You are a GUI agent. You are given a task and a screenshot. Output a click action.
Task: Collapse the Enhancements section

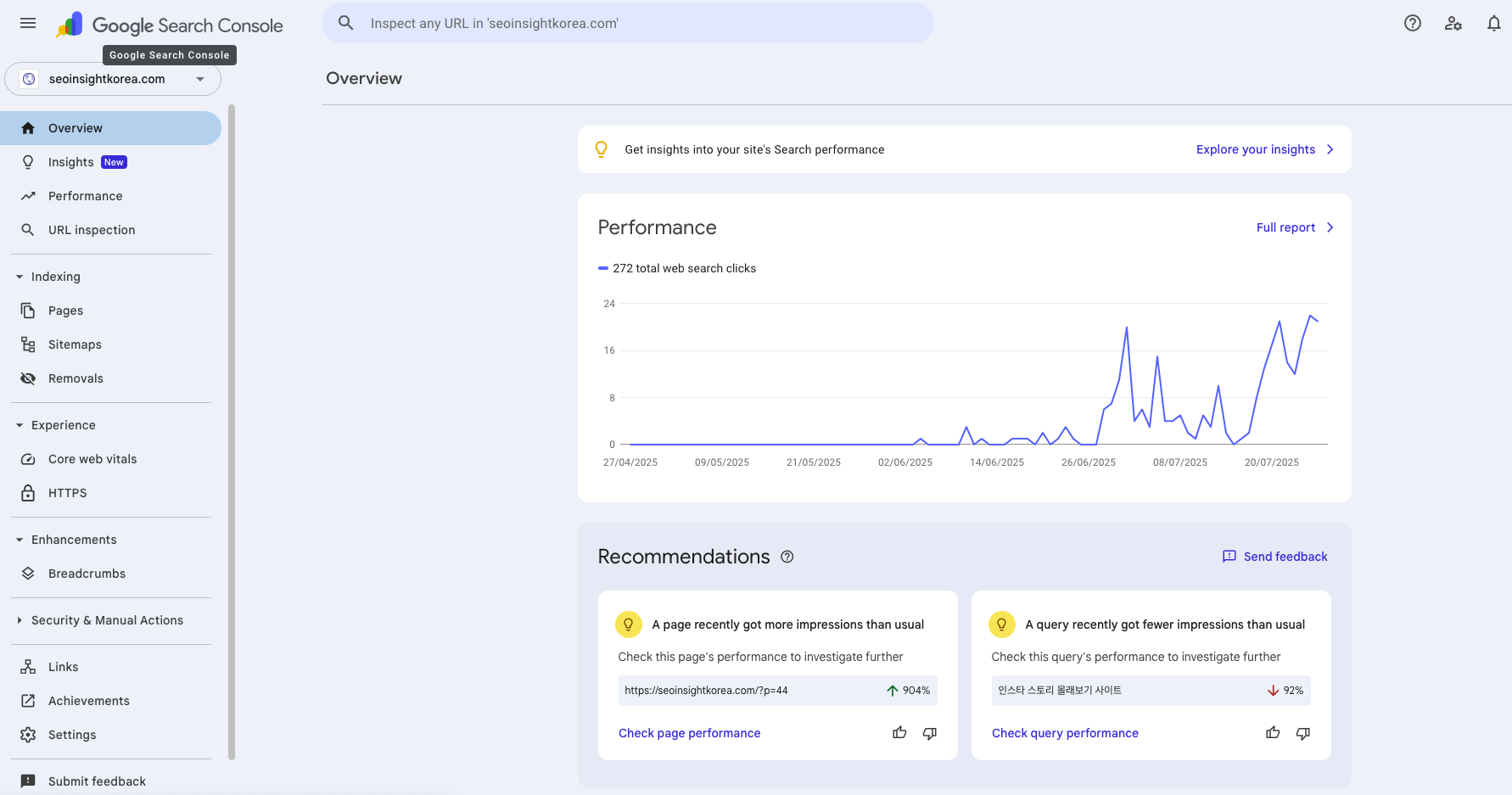(x=20, y=540)
